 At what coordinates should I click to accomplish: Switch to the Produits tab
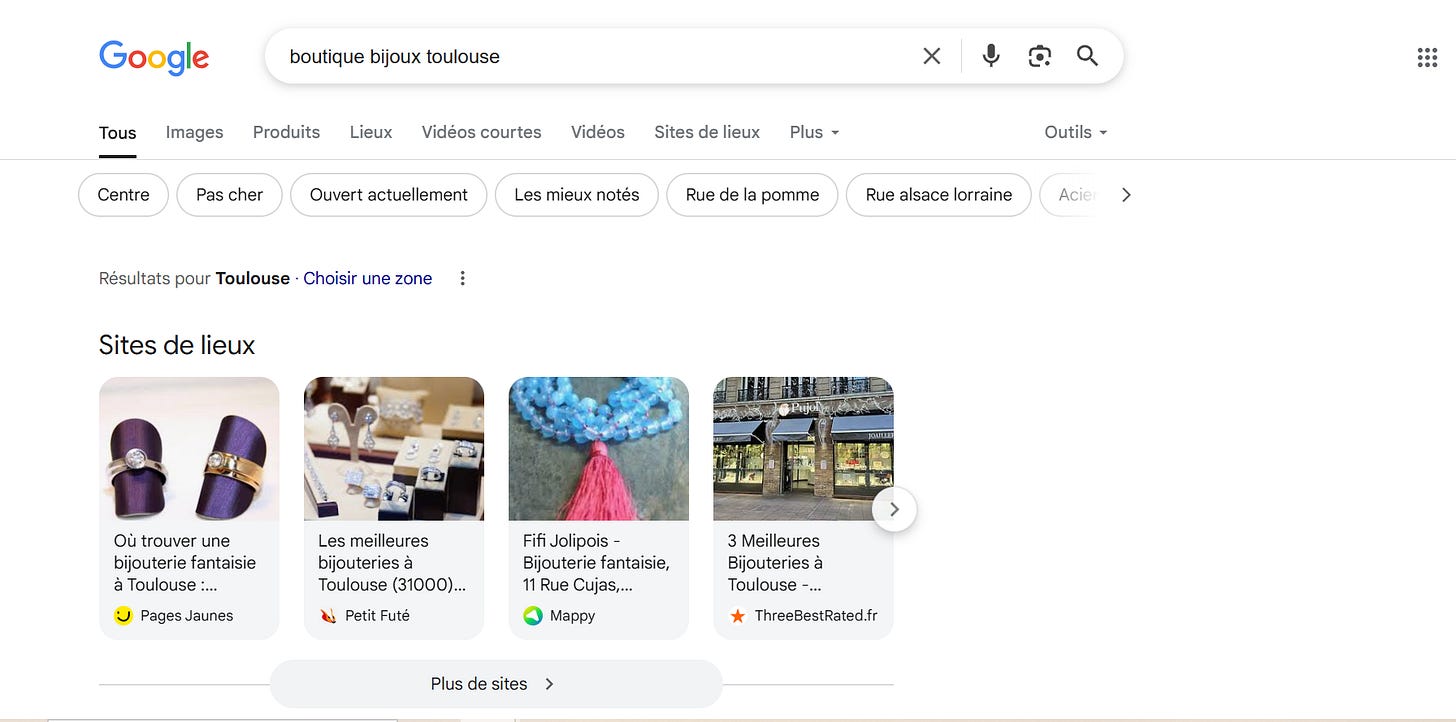286,132
